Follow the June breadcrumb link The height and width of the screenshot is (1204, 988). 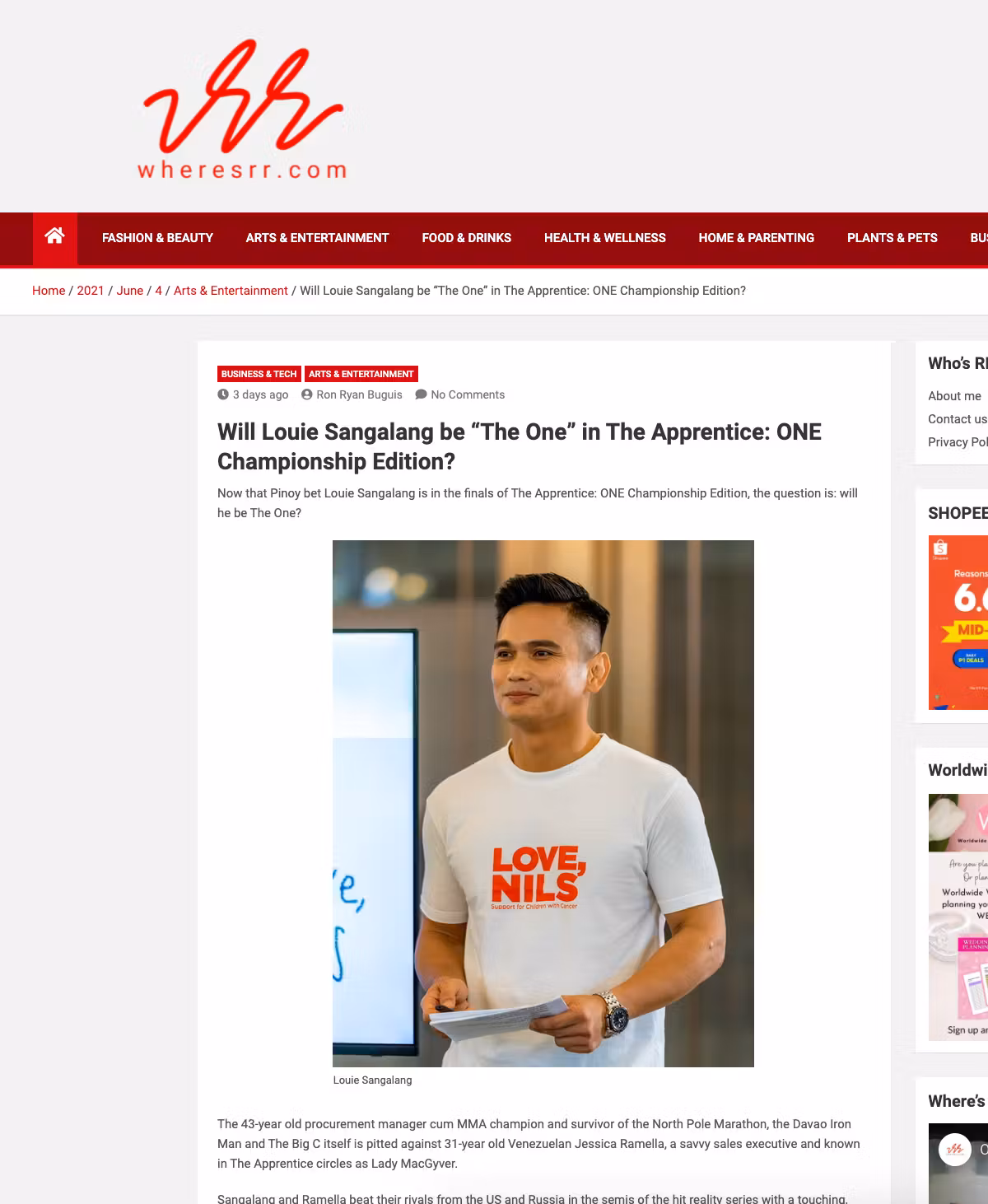(x=130, y=291)
